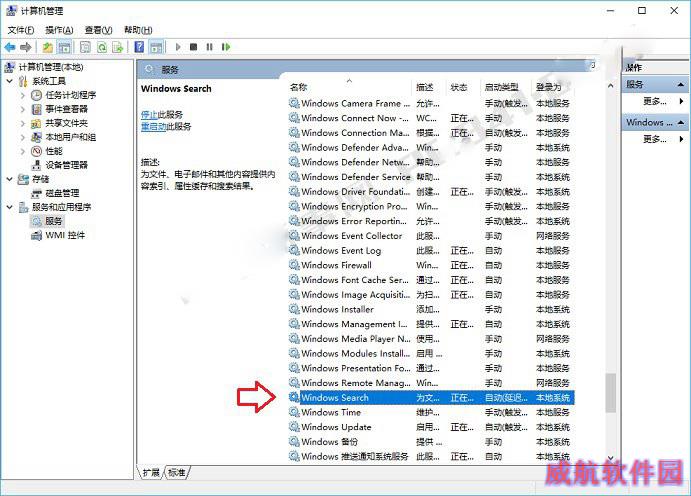Click the Back arrow toolbar icon
Screen dimensions: 691x496
[10, 47]
